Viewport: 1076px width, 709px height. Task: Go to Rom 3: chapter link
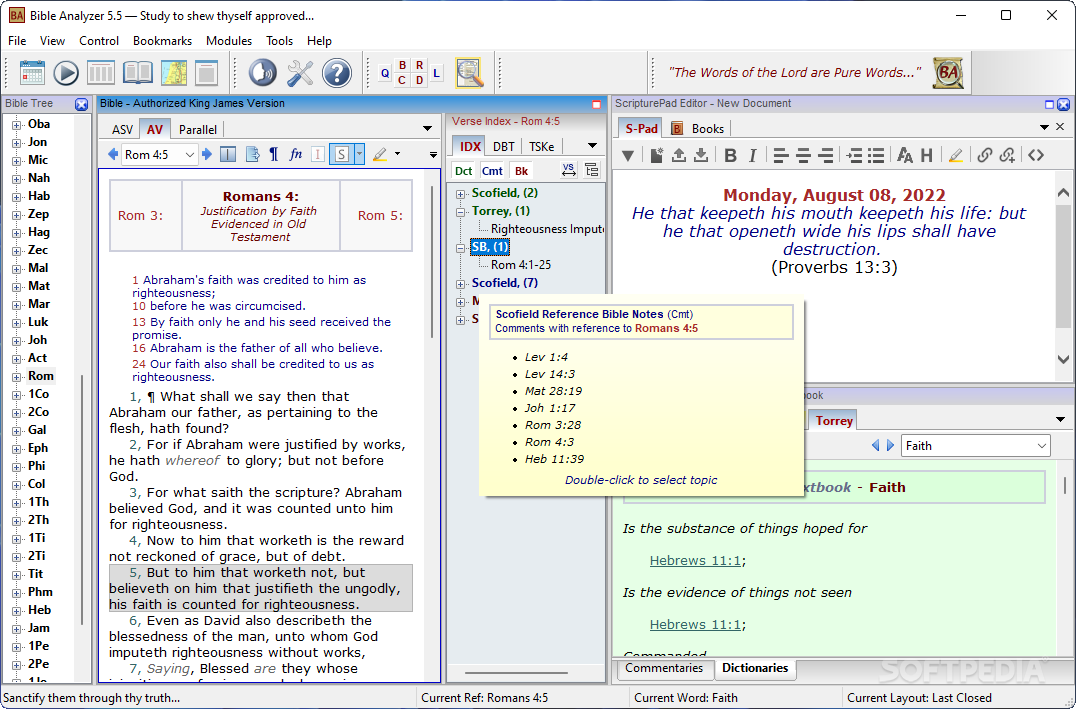[141, 216]
